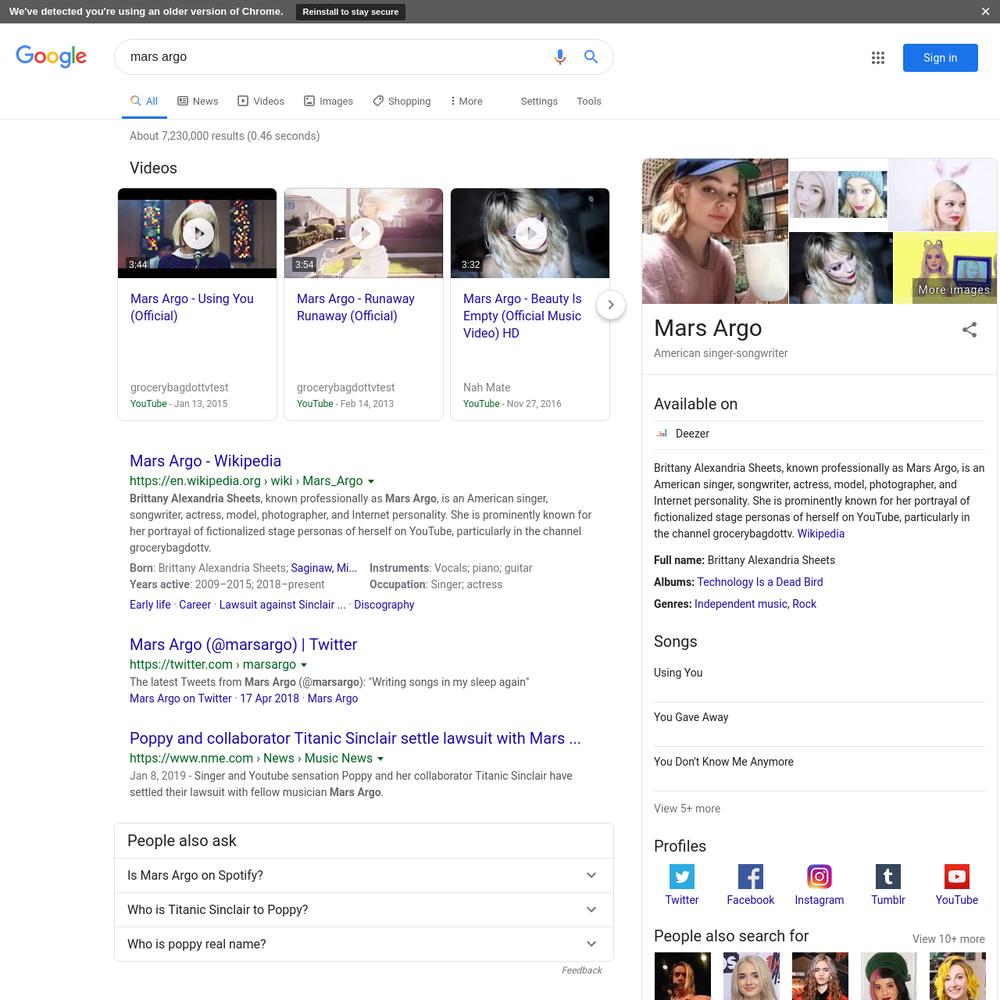Open the Google apps grid

pos(878,57)
